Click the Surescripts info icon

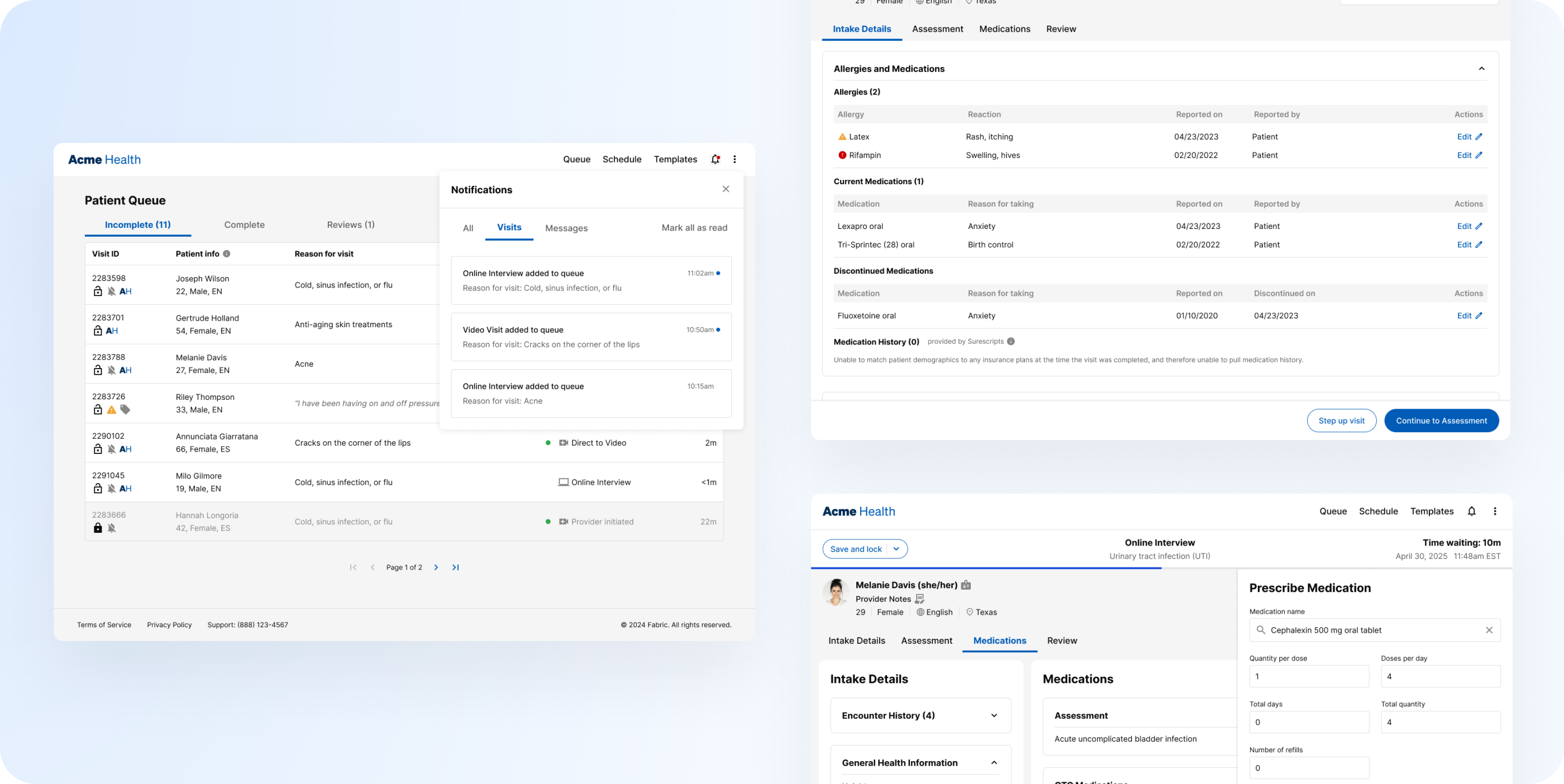[x=1011, y=342]
